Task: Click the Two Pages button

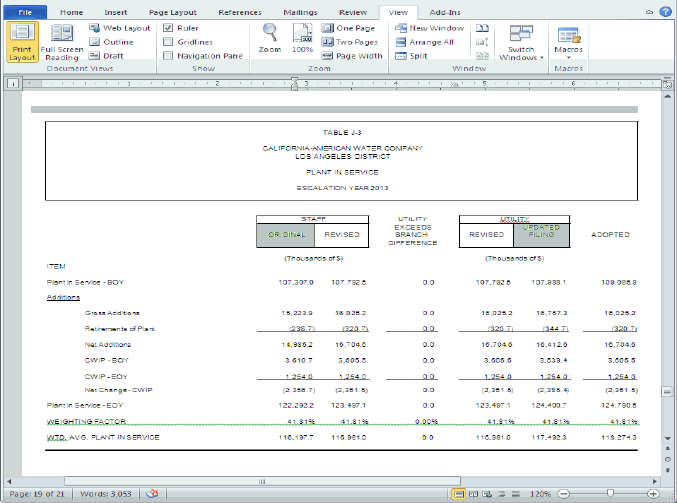Action: pyautogui.click(x=351, y=42)
